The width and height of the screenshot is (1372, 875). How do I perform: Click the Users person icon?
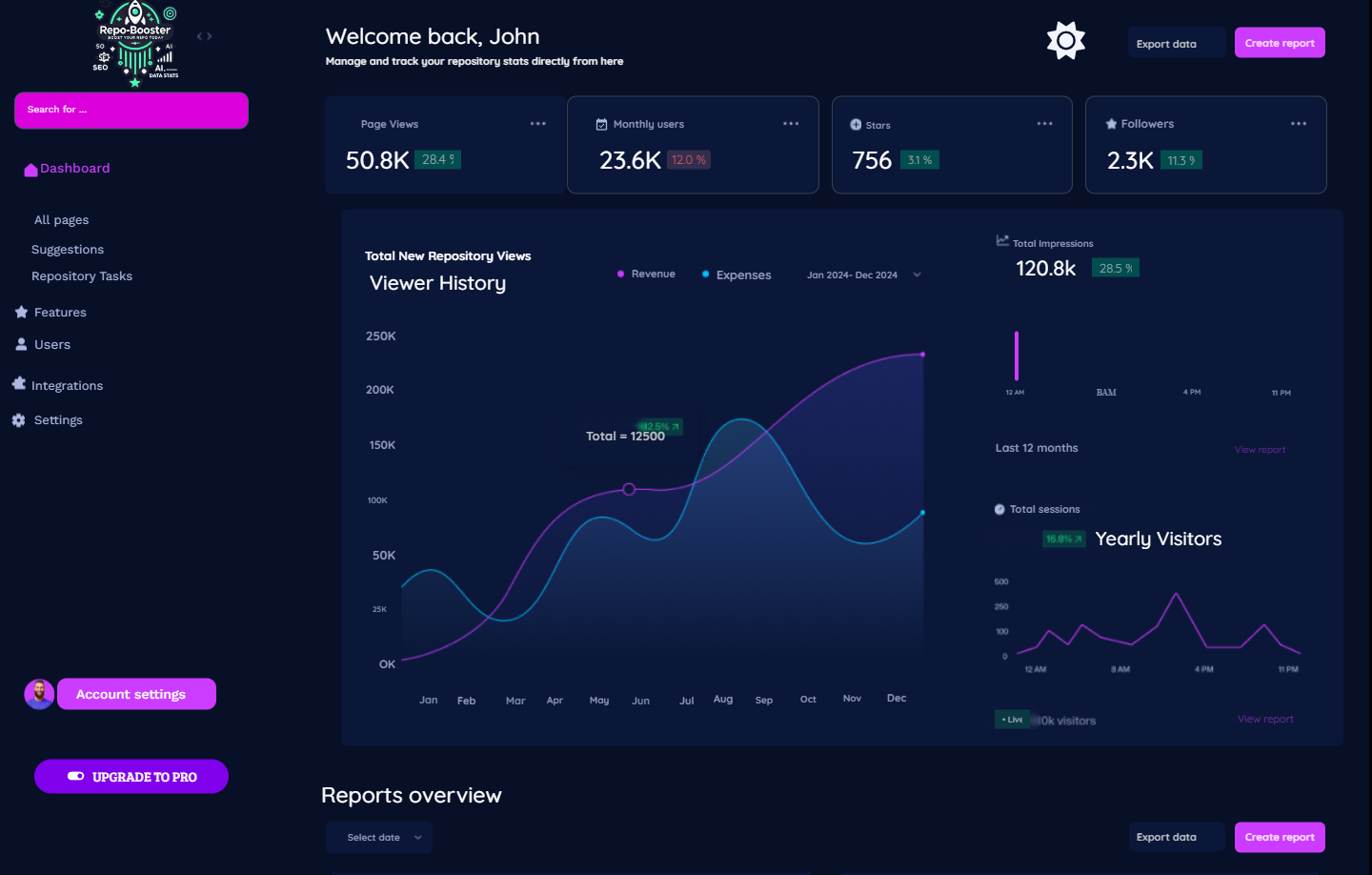(x=21, y=344)
